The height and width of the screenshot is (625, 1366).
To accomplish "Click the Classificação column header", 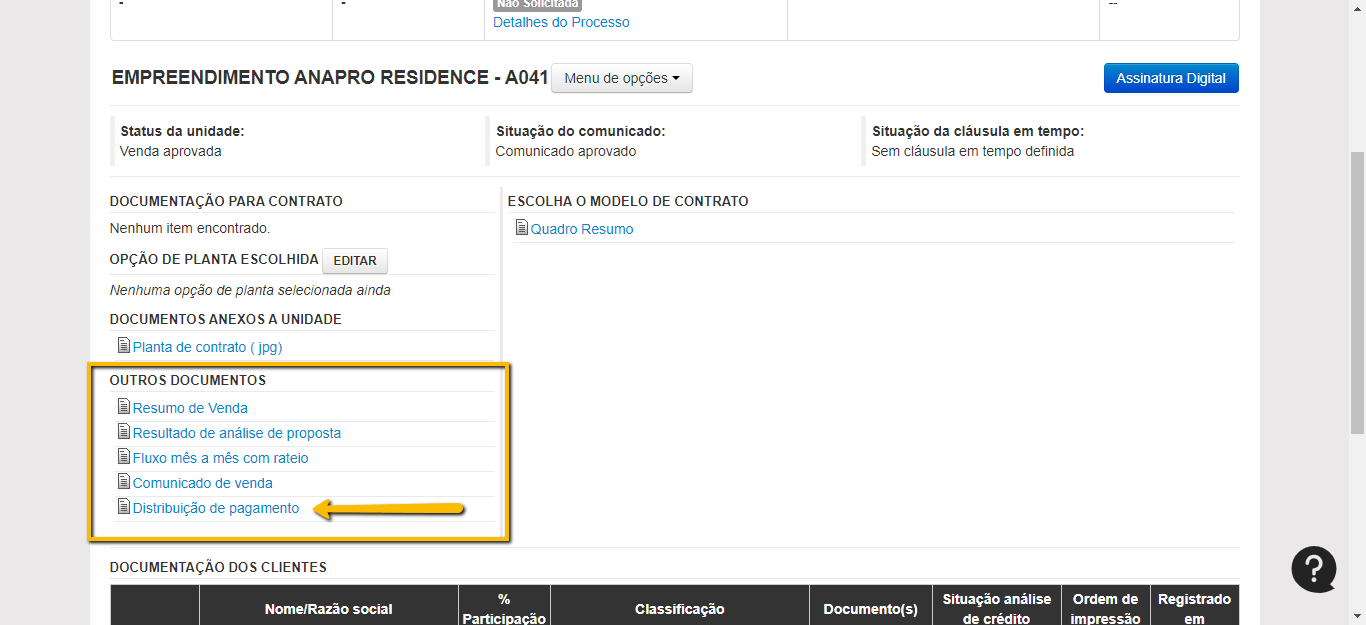I will coord(679,609).
